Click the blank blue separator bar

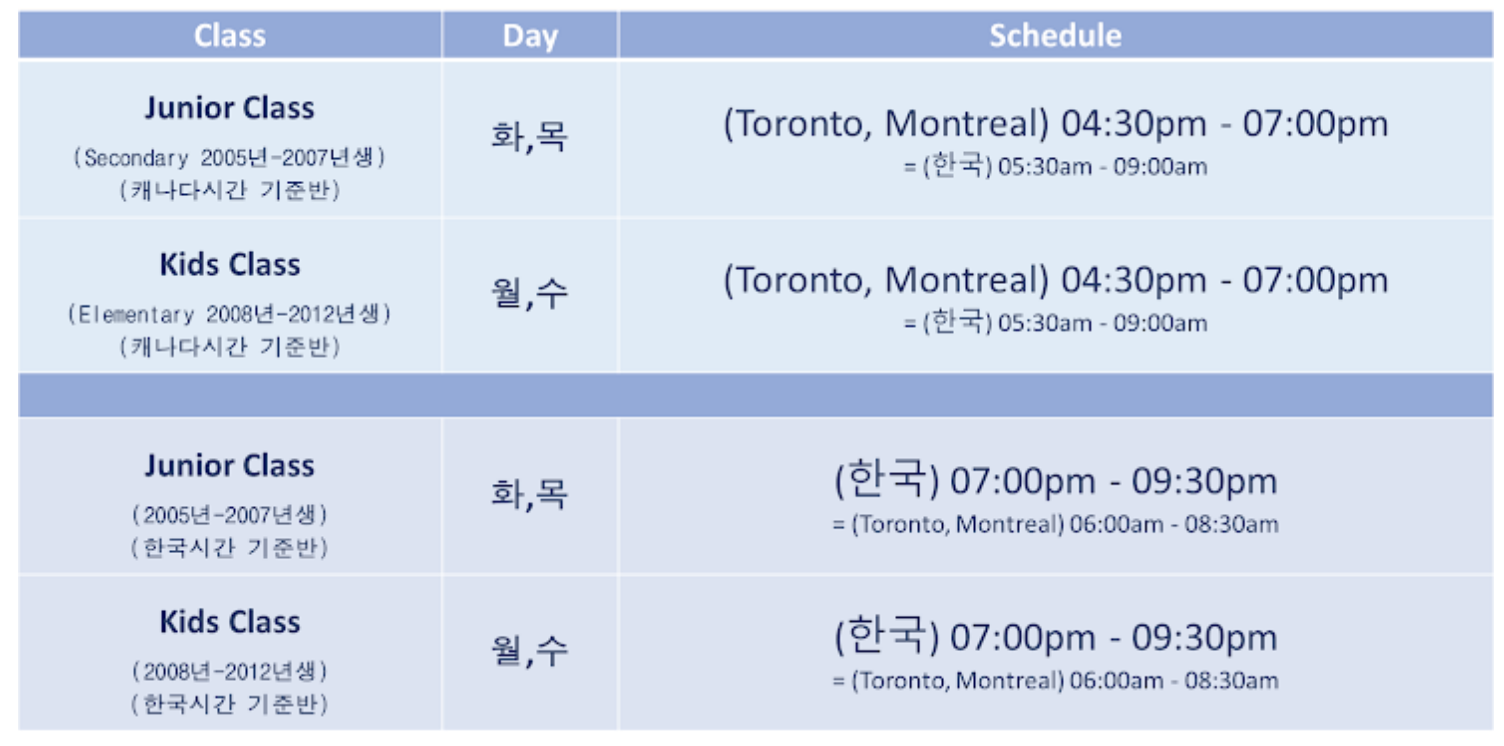click(x=755, y=396)
